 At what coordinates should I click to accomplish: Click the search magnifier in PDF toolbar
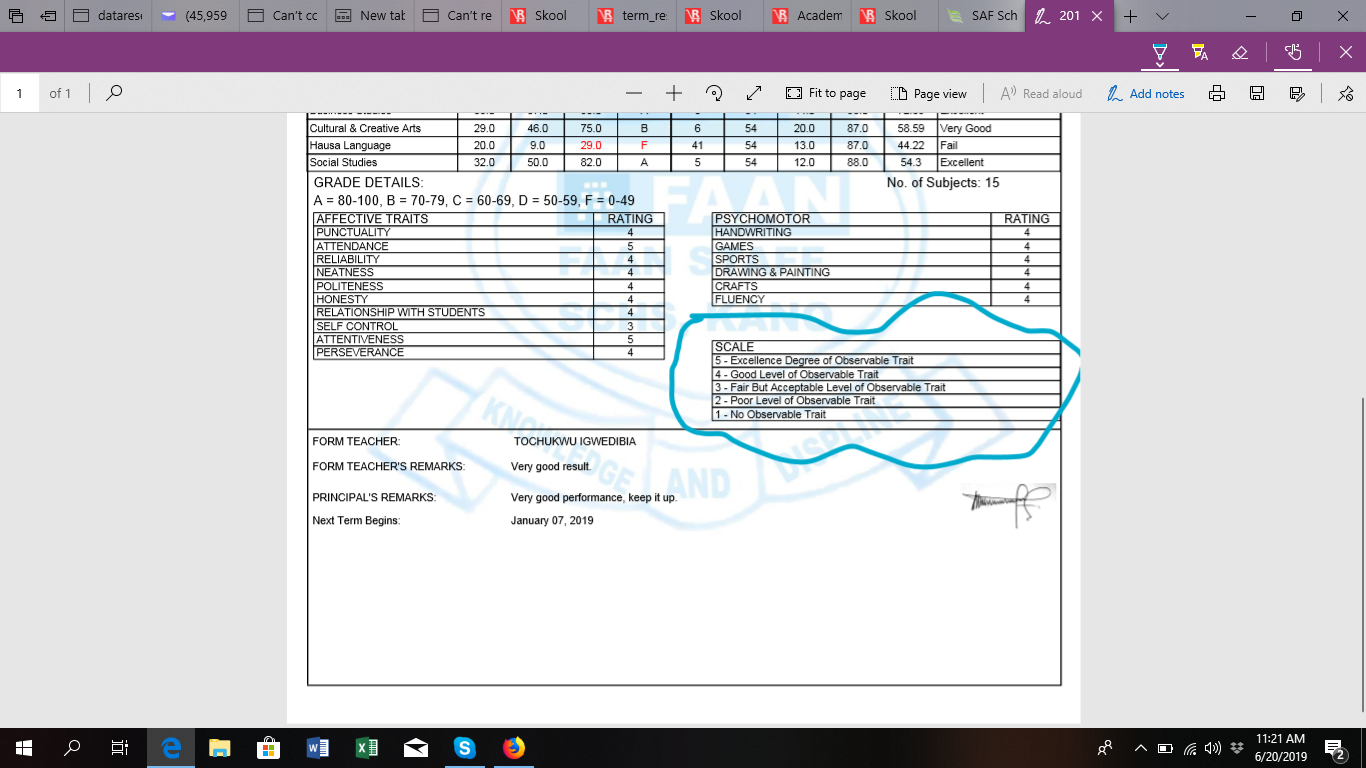click(x=115, y=93)
